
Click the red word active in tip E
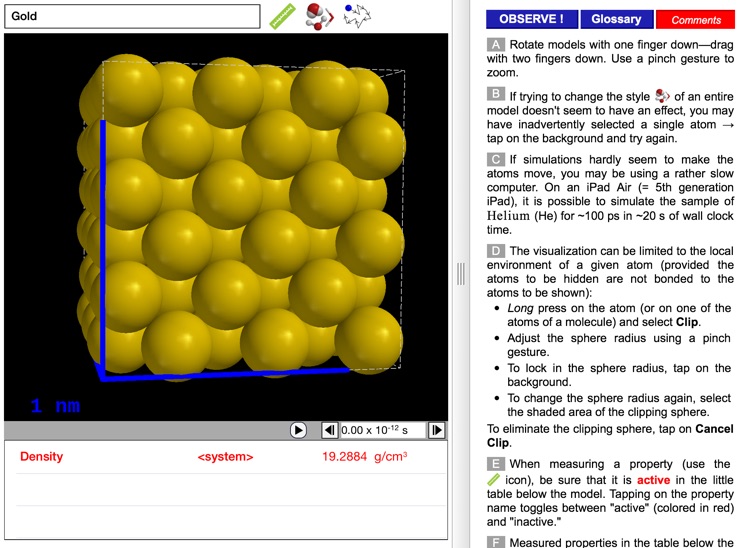(653, 480)
